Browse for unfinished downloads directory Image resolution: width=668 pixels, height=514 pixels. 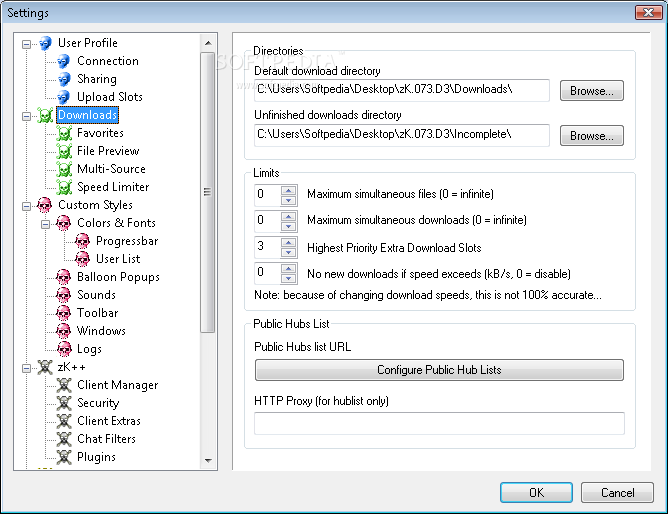pos(592,136)
